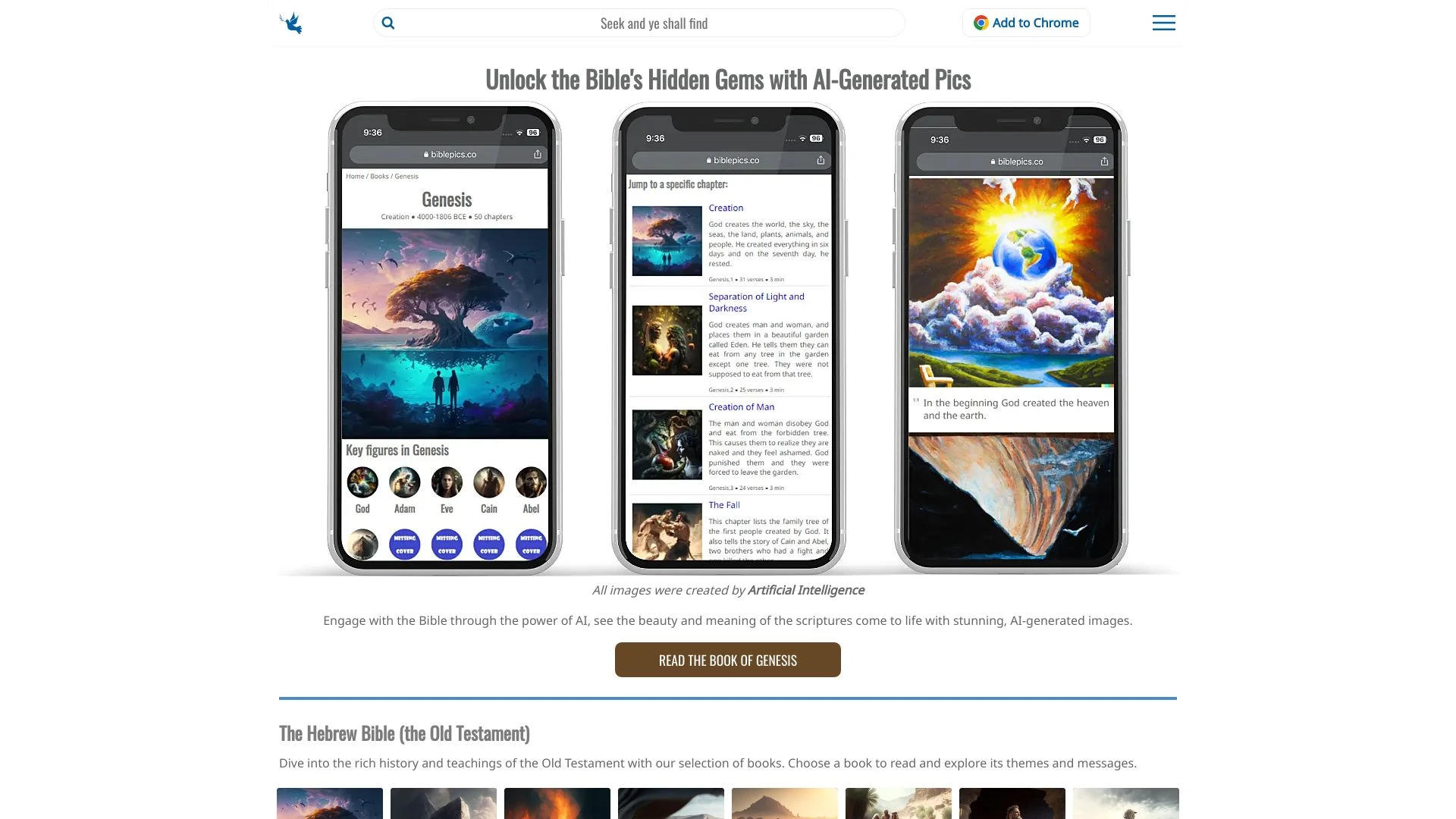Click the Artificial Intelligence bold link
The width and height of the screenshot is (1456, 819).
coord(805,590)
